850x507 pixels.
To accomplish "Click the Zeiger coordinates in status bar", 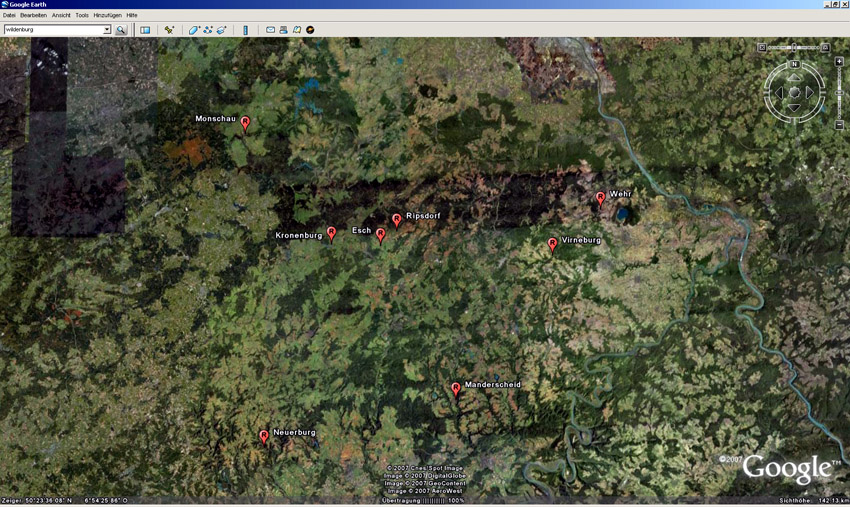I will click(x=65, y=500).
